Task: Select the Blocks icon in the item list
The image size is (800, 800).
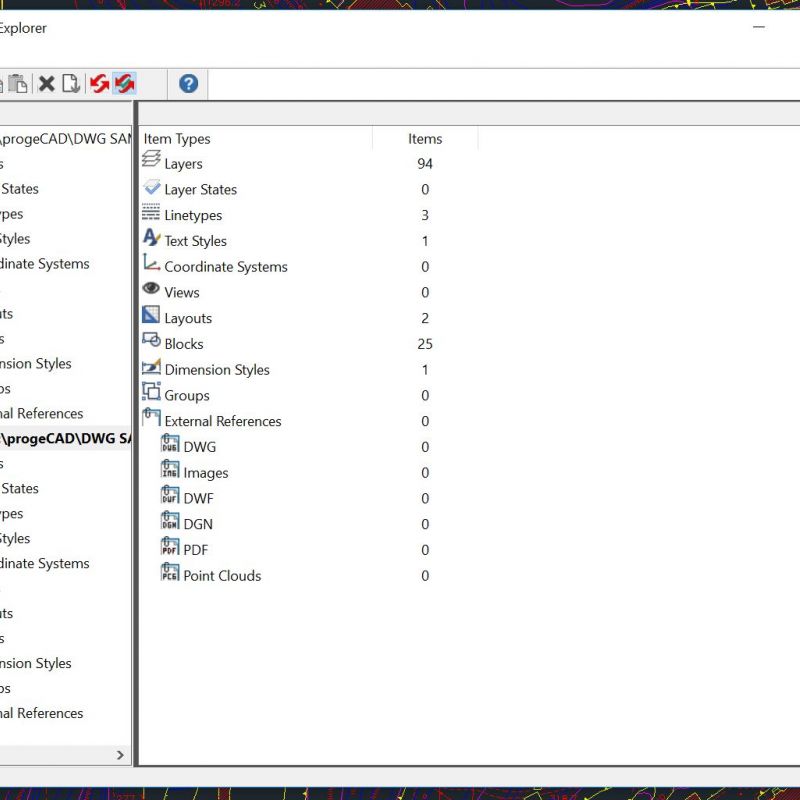Action: point(153,343)
